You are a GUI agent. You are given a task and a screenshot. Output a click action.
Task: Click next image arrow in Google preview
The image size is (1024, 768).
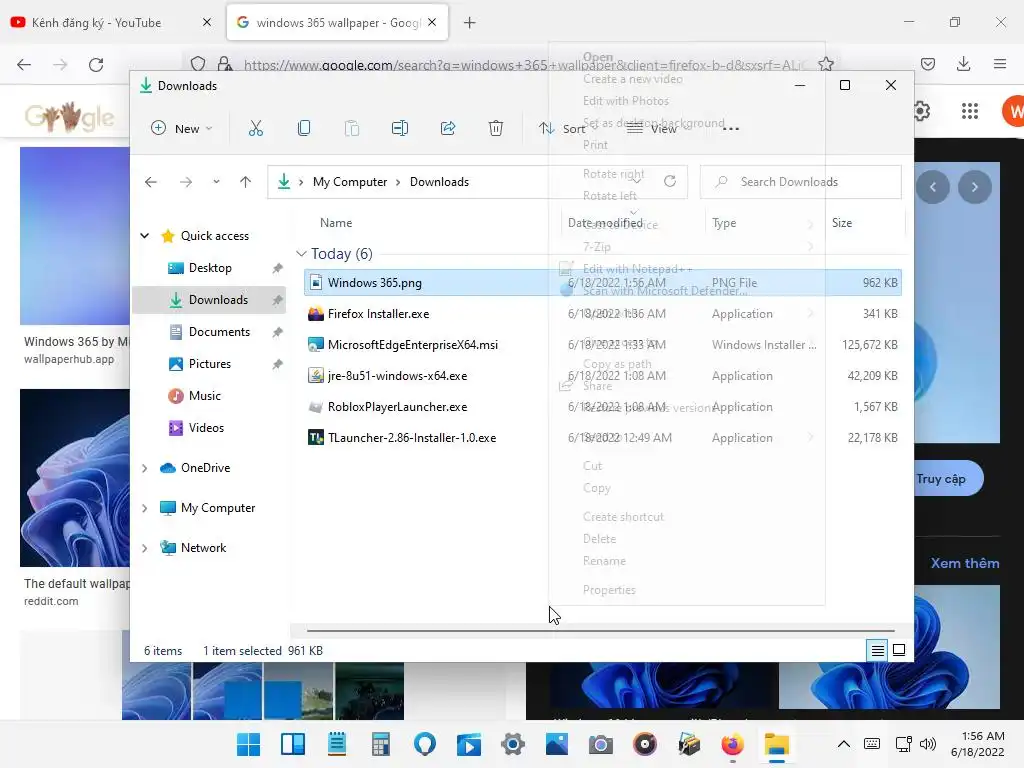(974, 187)
